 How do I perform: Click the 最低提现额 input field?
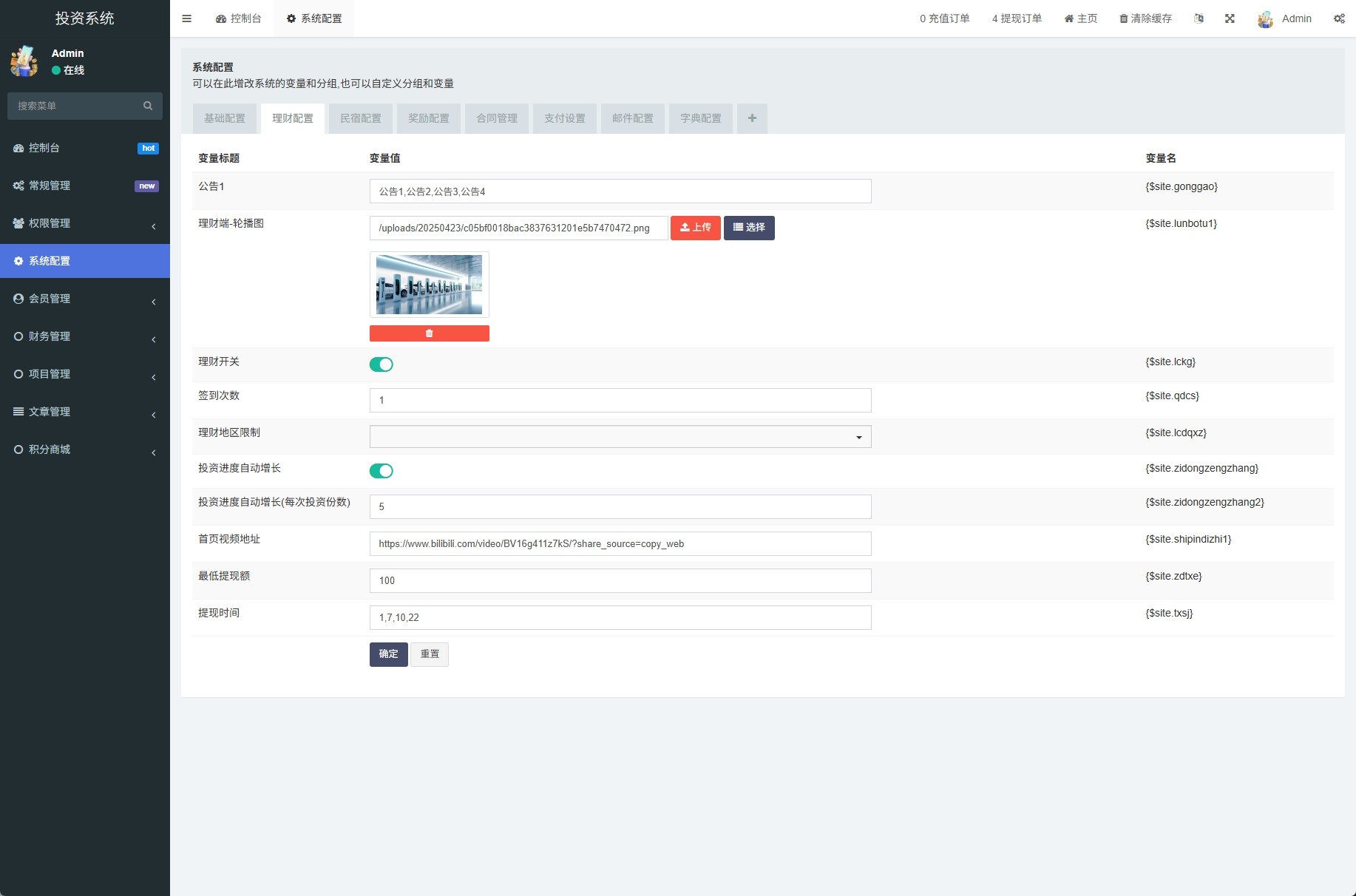pos(620,580)
